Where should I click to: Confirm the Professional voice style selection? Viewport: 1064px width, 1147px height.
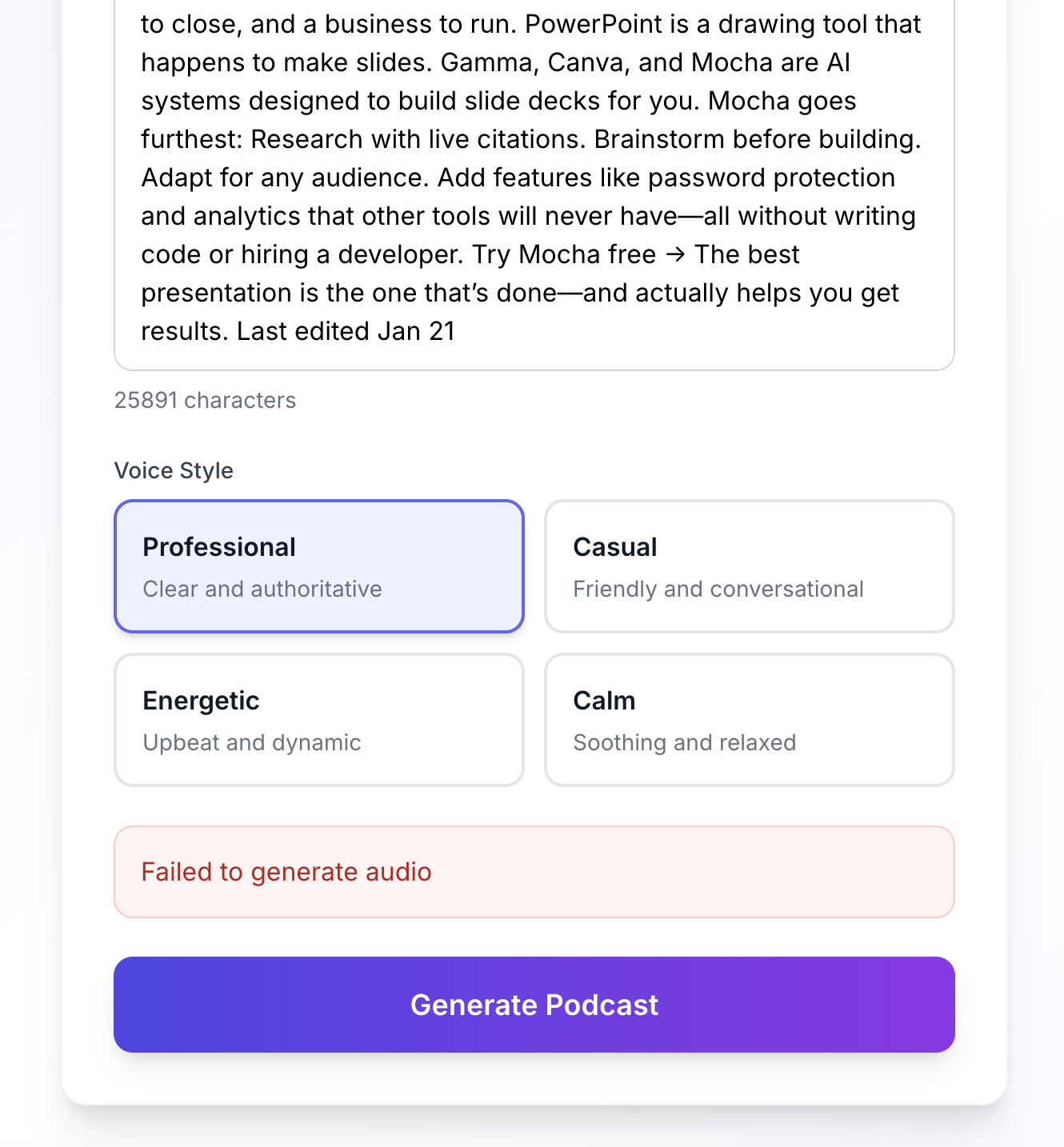click(318, 566)
